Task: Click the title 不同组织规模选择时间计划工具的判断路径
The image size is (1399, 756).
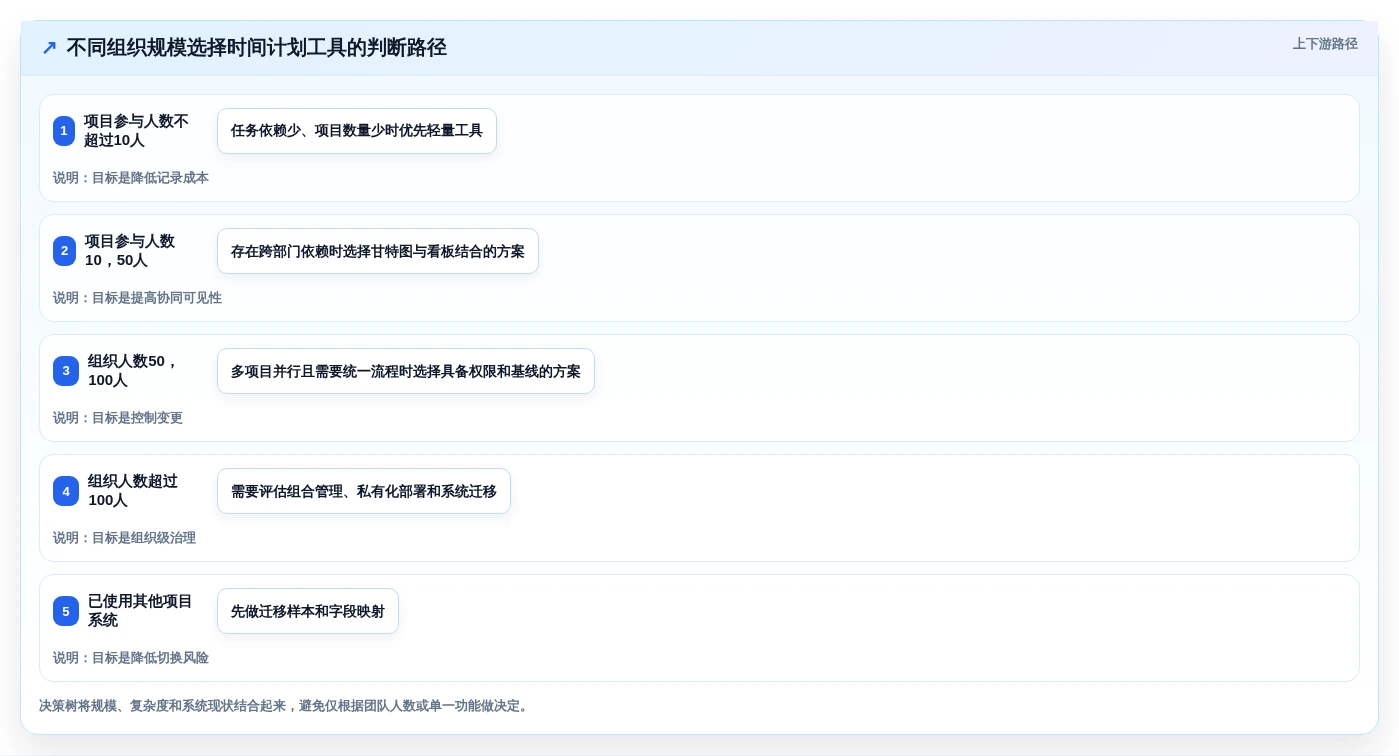Action: (x=256, y=48)
